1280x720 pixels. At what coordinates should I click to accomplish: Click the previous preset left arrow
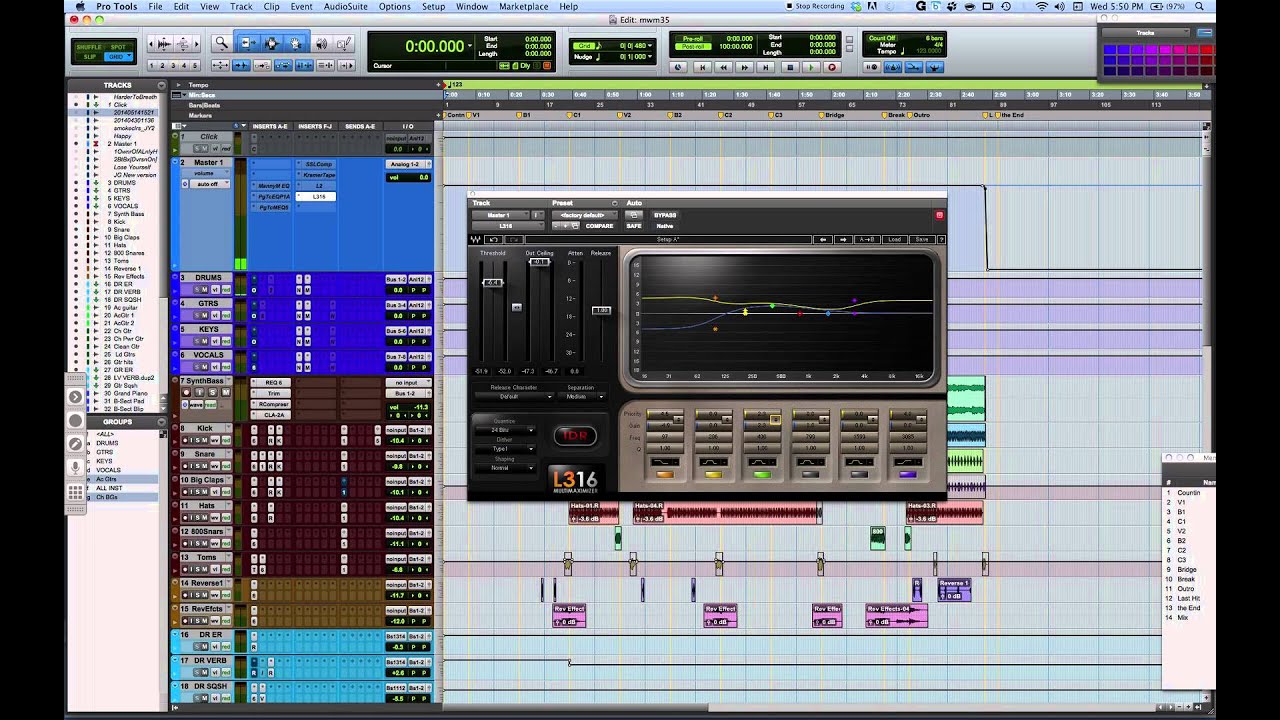click(x=824, y=239)
